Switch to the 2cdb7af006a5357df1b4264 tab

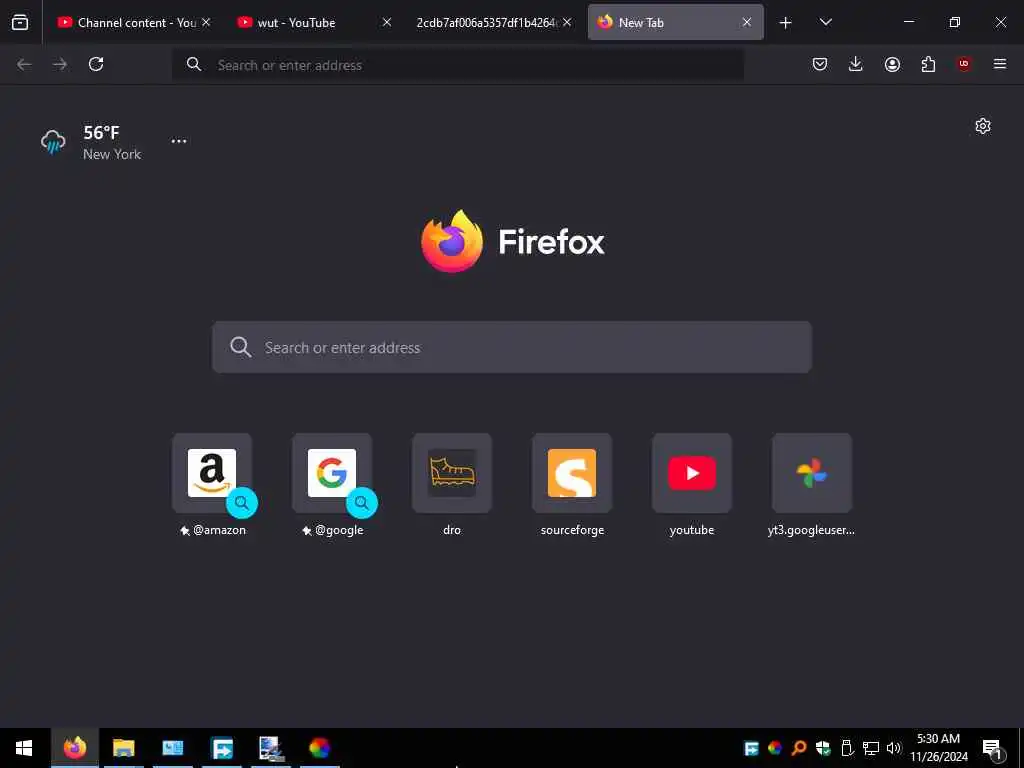(494, 22)
